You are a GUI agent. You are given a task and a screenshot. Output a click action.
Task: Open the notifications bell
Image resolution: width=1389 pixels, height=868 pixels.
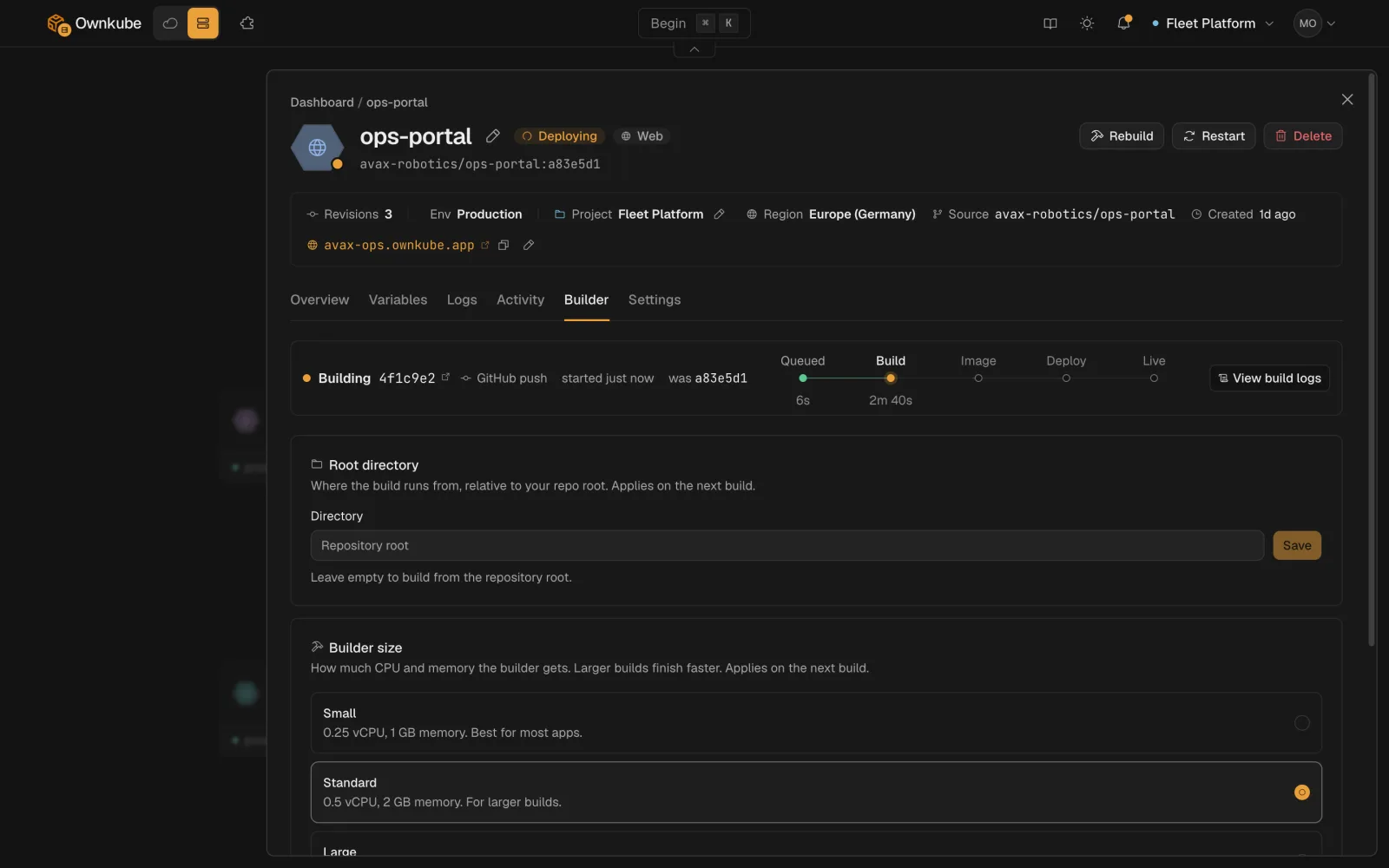tap(1123, 23)
